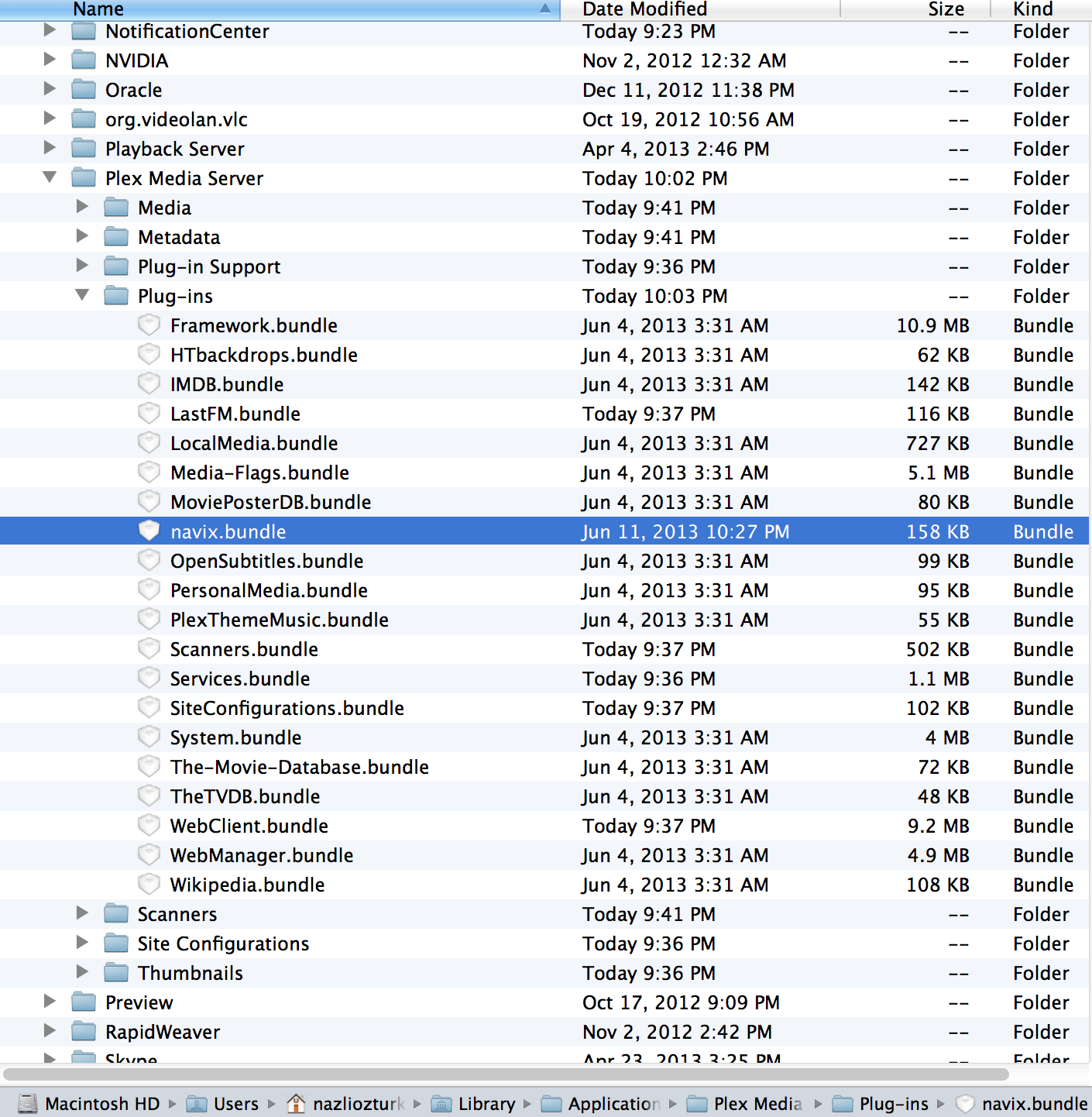Click the LastFM.bundle icon
The image size is (1092, 1117).
pos(149,414)
